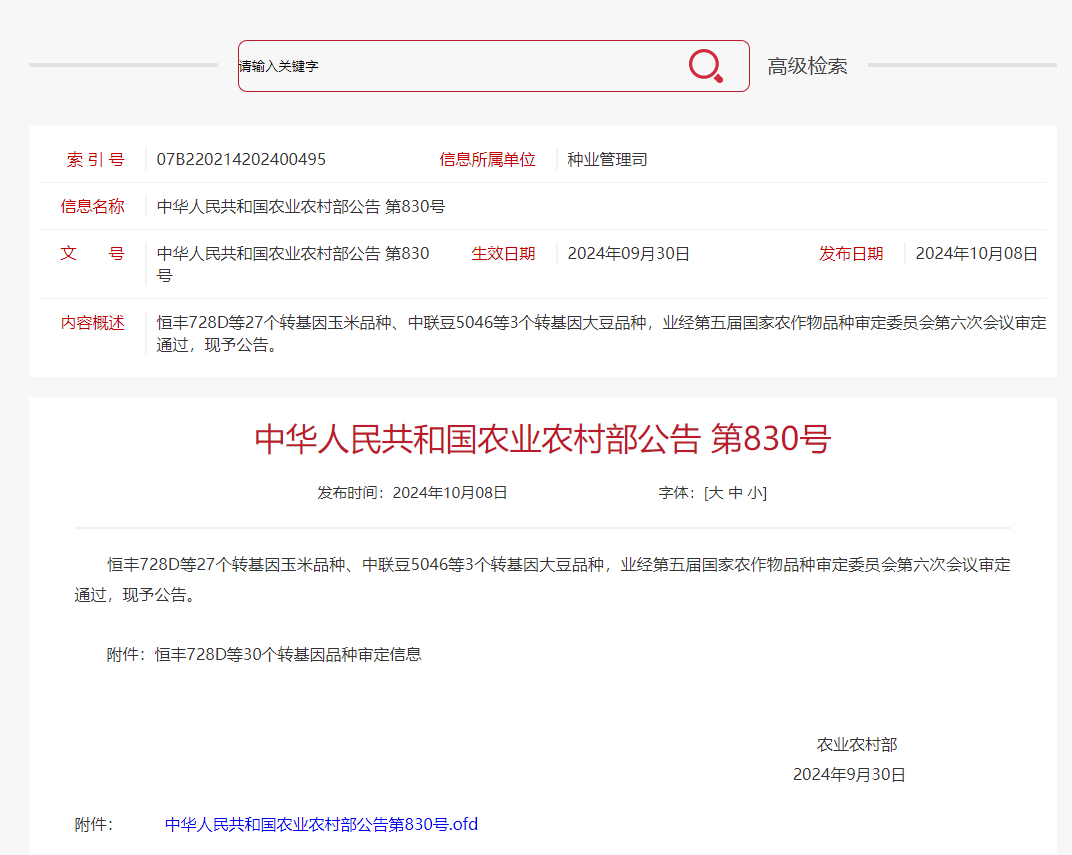Image resolution: width=1072 pixels, height=855 pixels.
Task: Click the 种业管理司 unit text
Action: pyautogui.click(x=607, y=159)
